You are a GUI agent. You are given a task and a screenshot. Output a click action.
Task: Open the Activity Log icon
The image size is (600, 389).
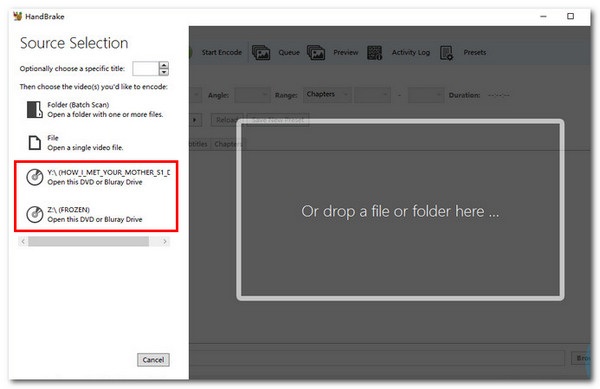(x=374, y=52)
